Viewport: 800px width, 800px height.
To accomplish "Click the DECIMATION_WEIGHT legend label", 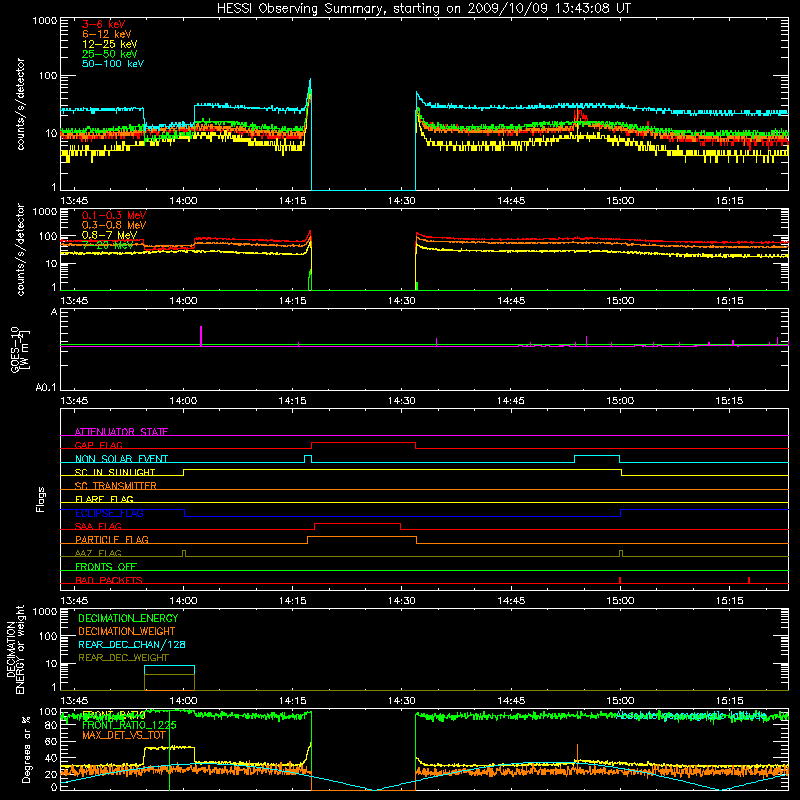I will pos(127,632).
